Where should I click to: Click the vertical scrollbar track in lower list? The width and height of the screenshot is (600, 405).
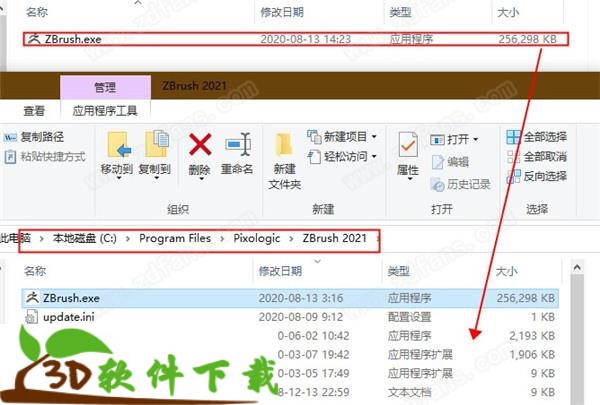pyautogui.click(x=577, y=339)
